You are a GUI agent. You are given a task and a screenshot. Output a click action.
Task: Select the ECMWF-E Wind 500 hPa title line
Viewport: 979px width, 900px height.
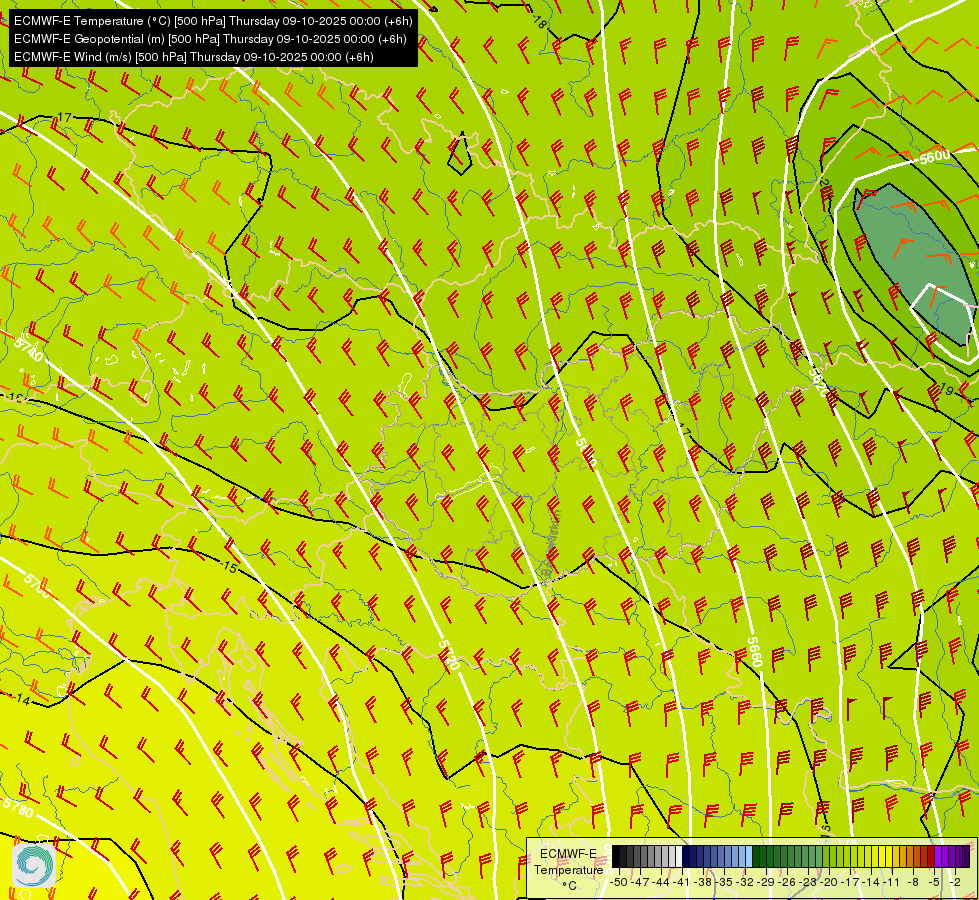coord(193,56)
